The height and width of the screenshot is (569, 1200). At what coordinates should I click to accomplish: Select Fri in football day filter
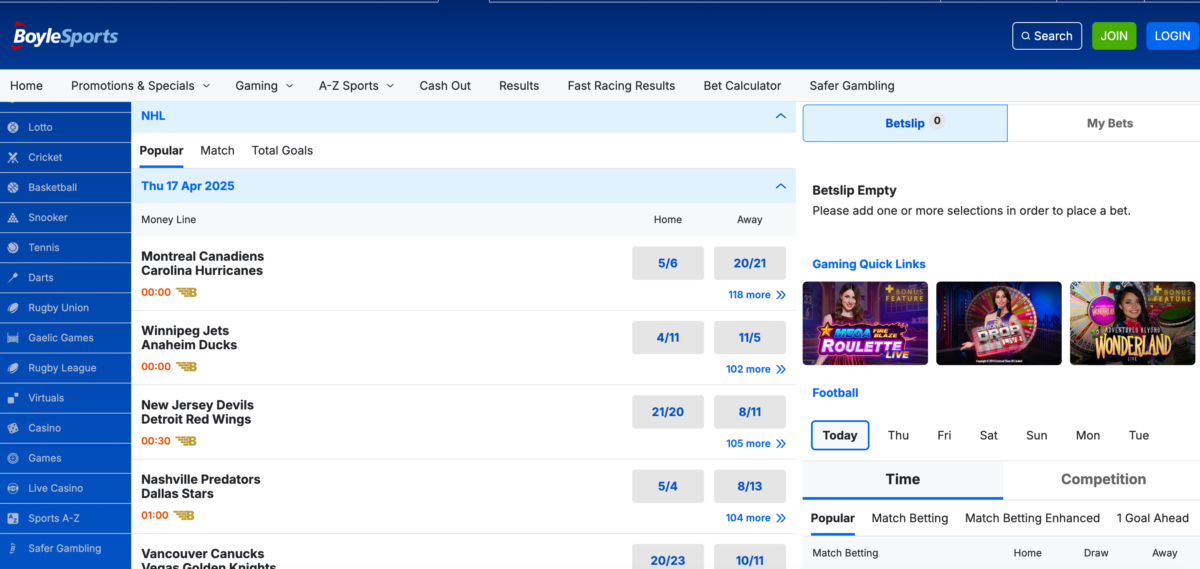[944, 435]
